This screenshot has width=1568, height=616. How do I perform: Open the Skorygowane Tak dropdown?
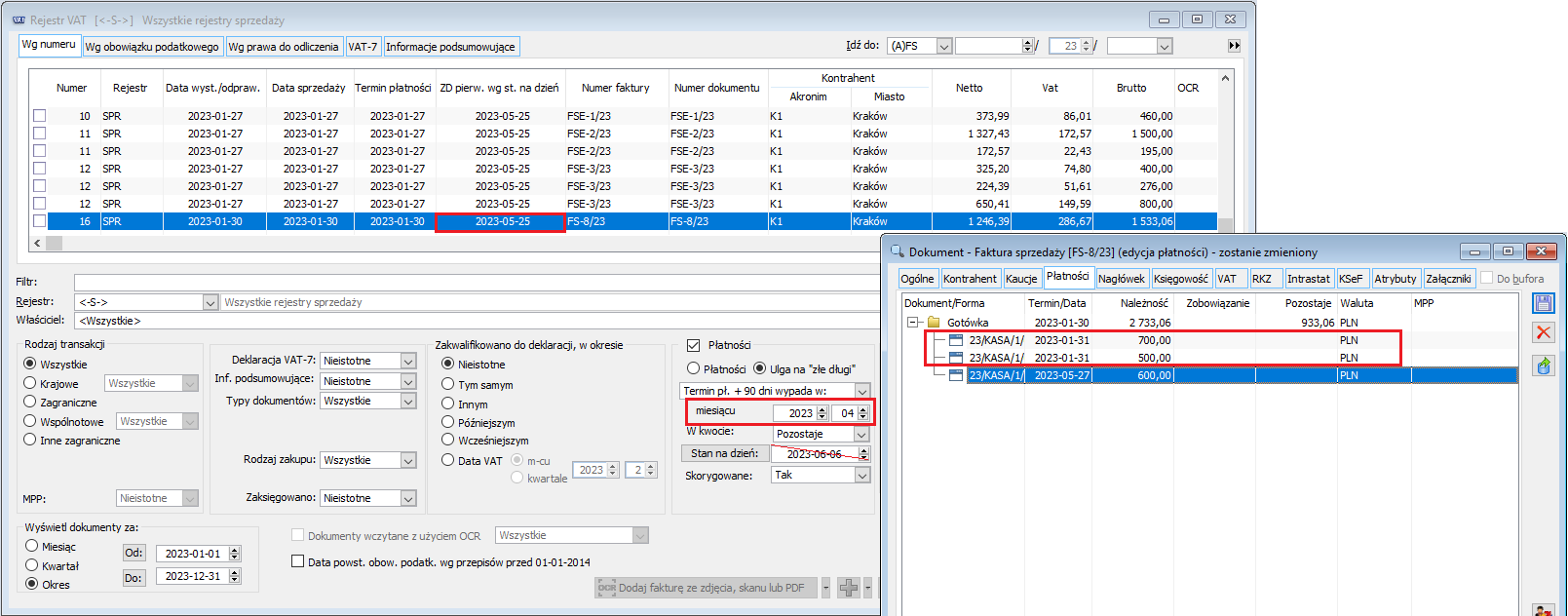(x=861, y=475)
